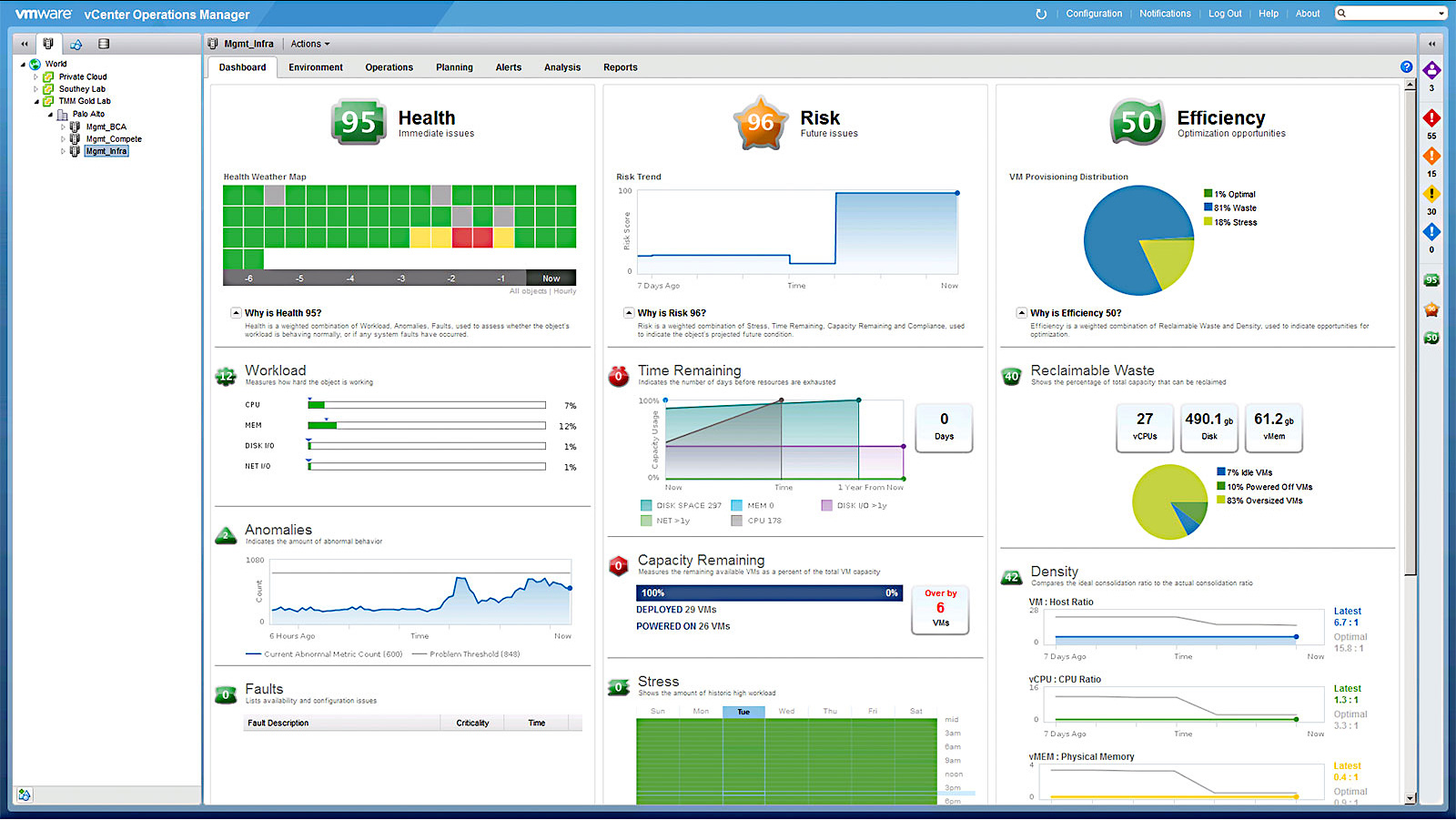The height and width of the screenshot is (820, 1456).
Task: Show yellow warning alerts count 30
Action: click(1431, 194)
